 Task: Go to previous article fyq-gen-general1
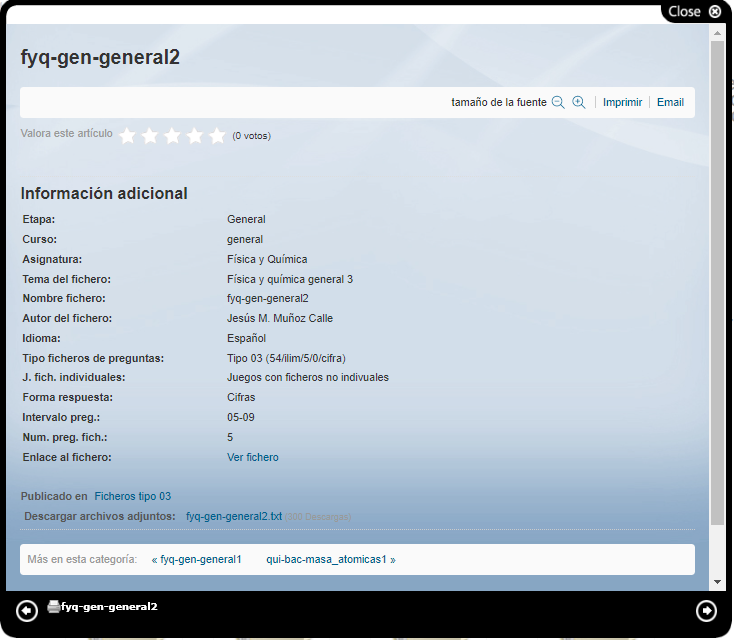pyautogui.click(x=197, y=559)
